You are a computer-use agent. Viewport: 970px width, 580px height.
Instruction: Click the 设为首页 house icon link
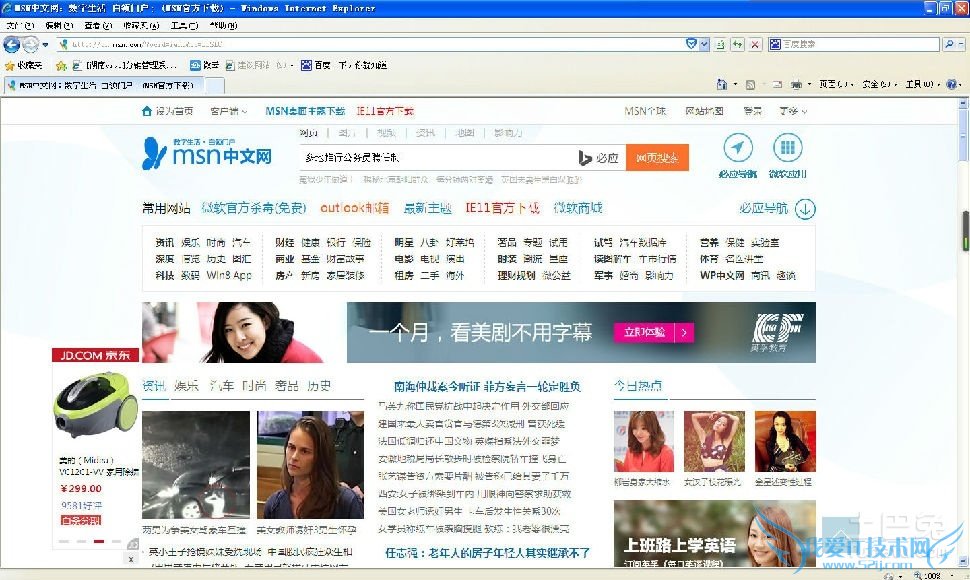(x=167, y=111)
